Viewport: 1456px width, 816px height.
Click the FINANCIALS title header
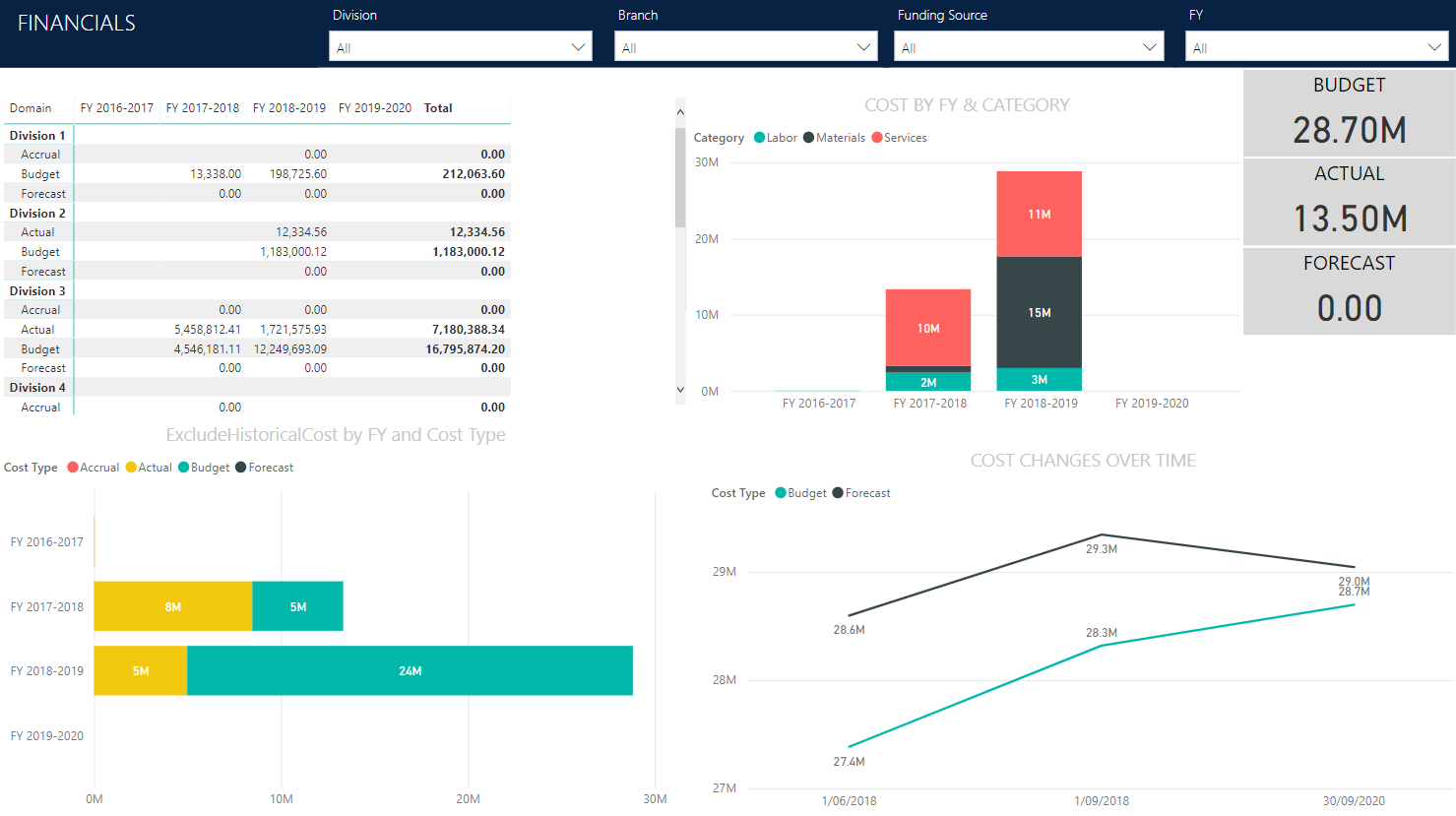tap(77, 22)
